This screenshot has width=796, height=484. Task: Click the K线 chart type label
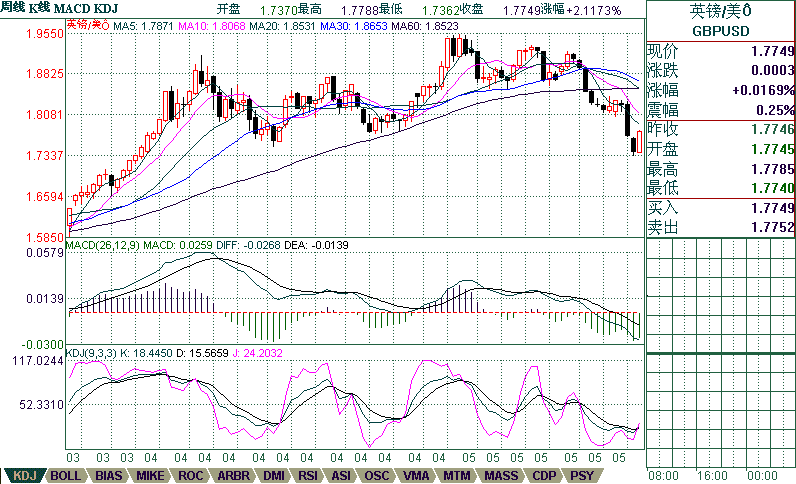click(39, 8)
